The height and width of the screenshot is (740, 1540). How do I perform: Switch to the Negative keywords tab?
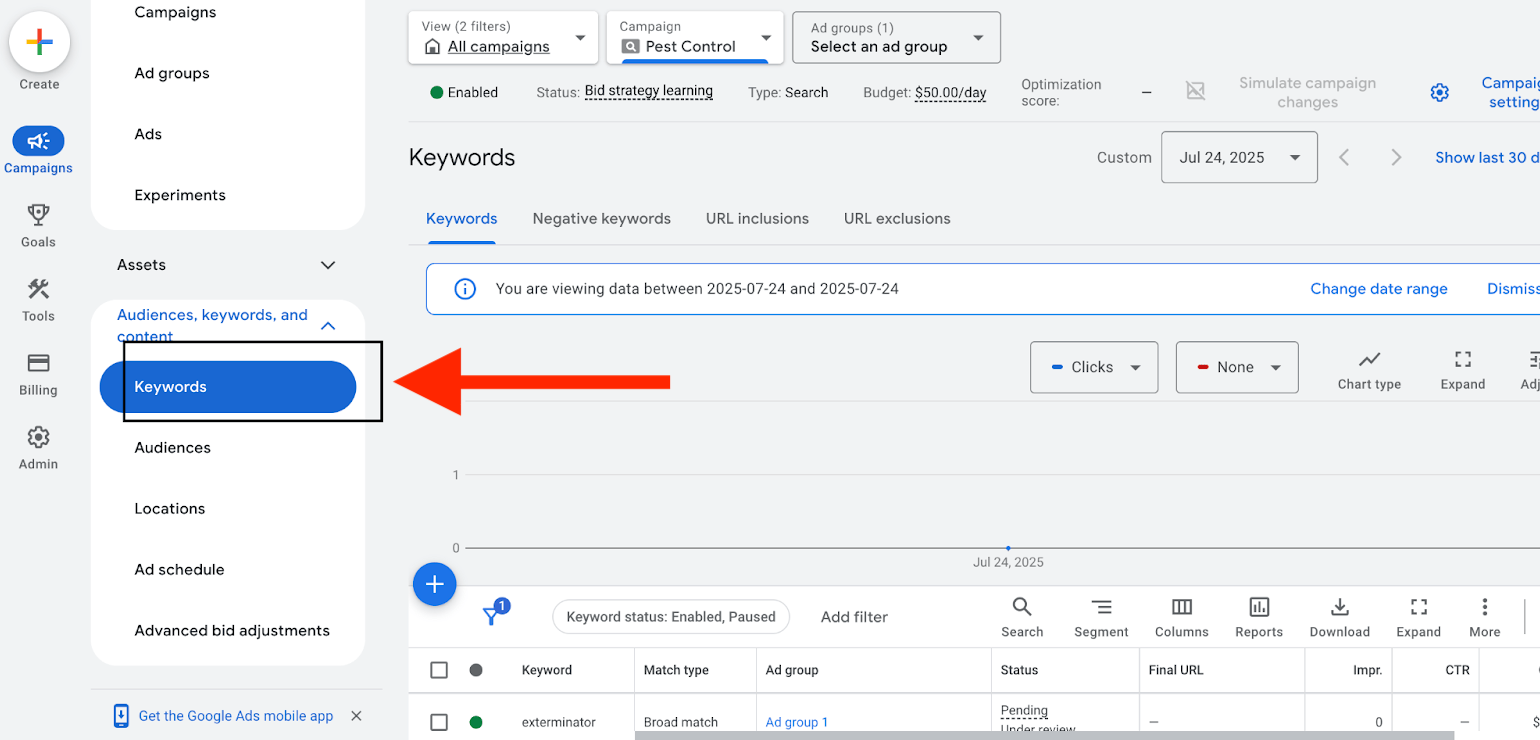pos(601,219)
